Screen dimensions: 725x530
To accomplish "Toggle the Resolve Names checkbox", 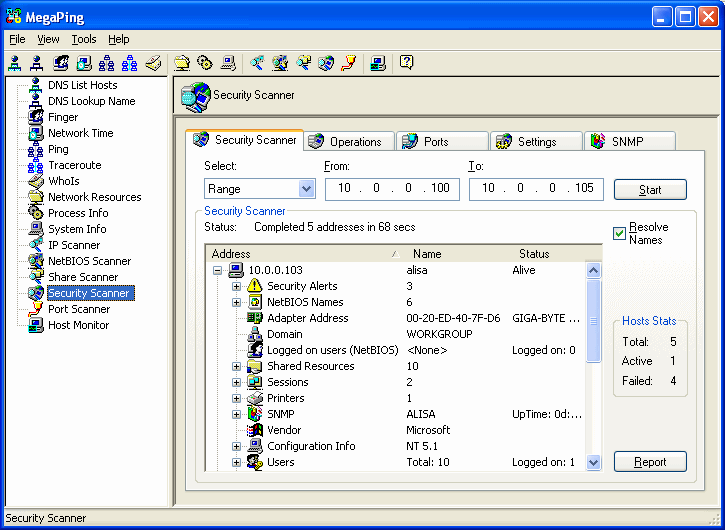I will [620, 233].
